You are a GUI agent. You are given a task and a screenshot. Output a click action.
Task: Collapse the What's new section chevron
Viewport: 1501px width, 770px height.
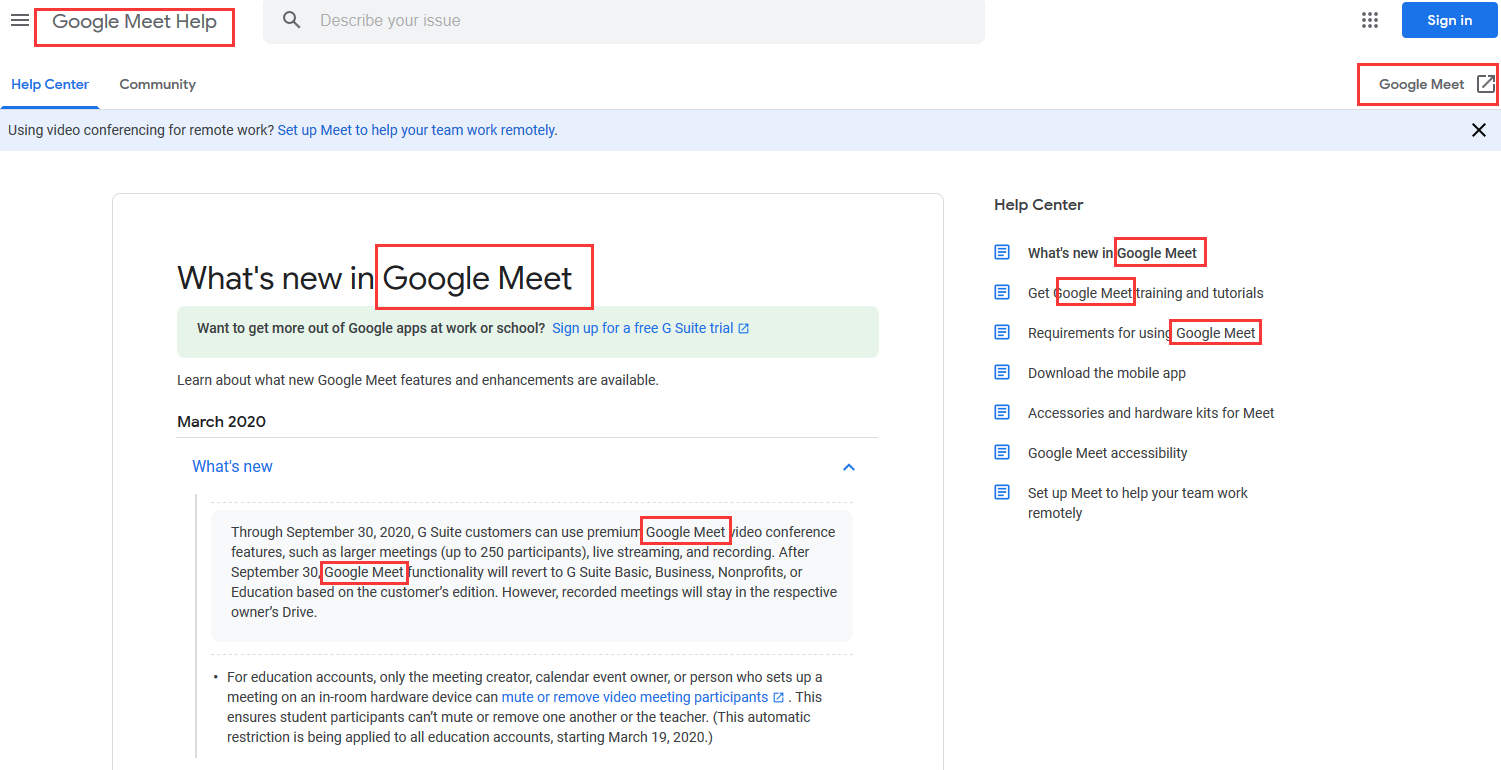[849, 467]
